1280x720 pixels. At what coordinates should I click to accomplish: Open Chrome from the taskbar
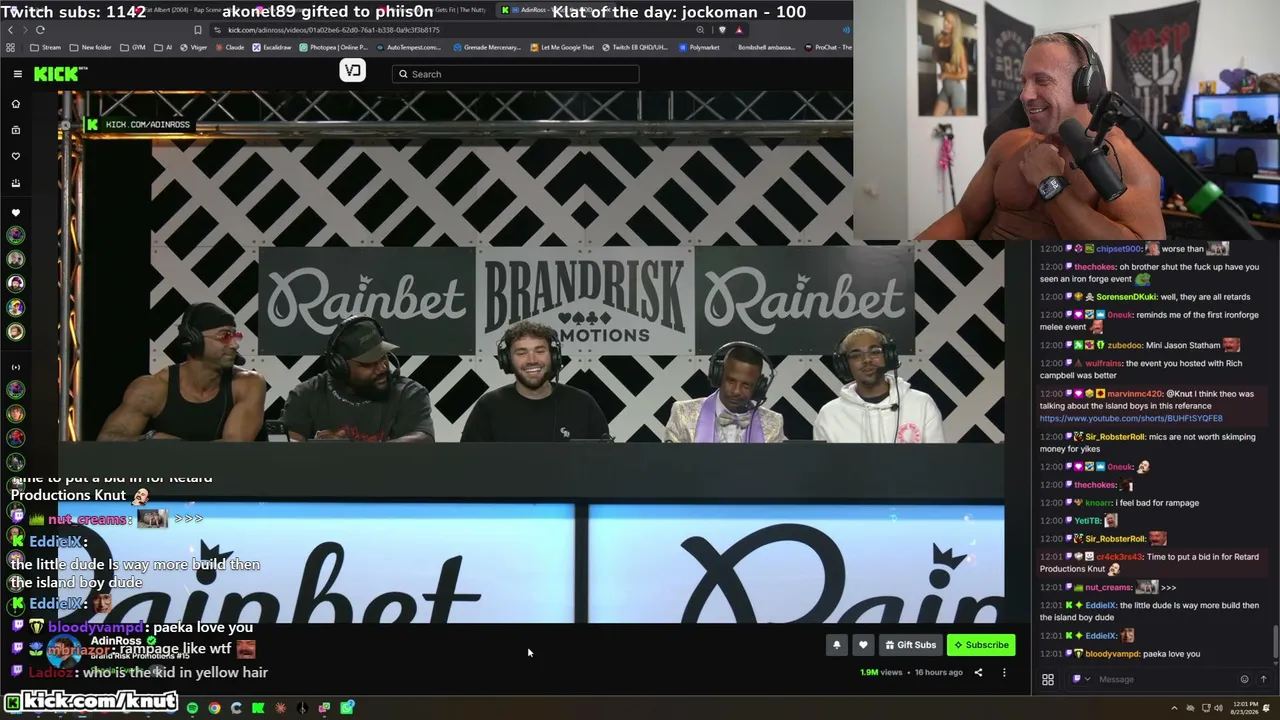point(214,708)
